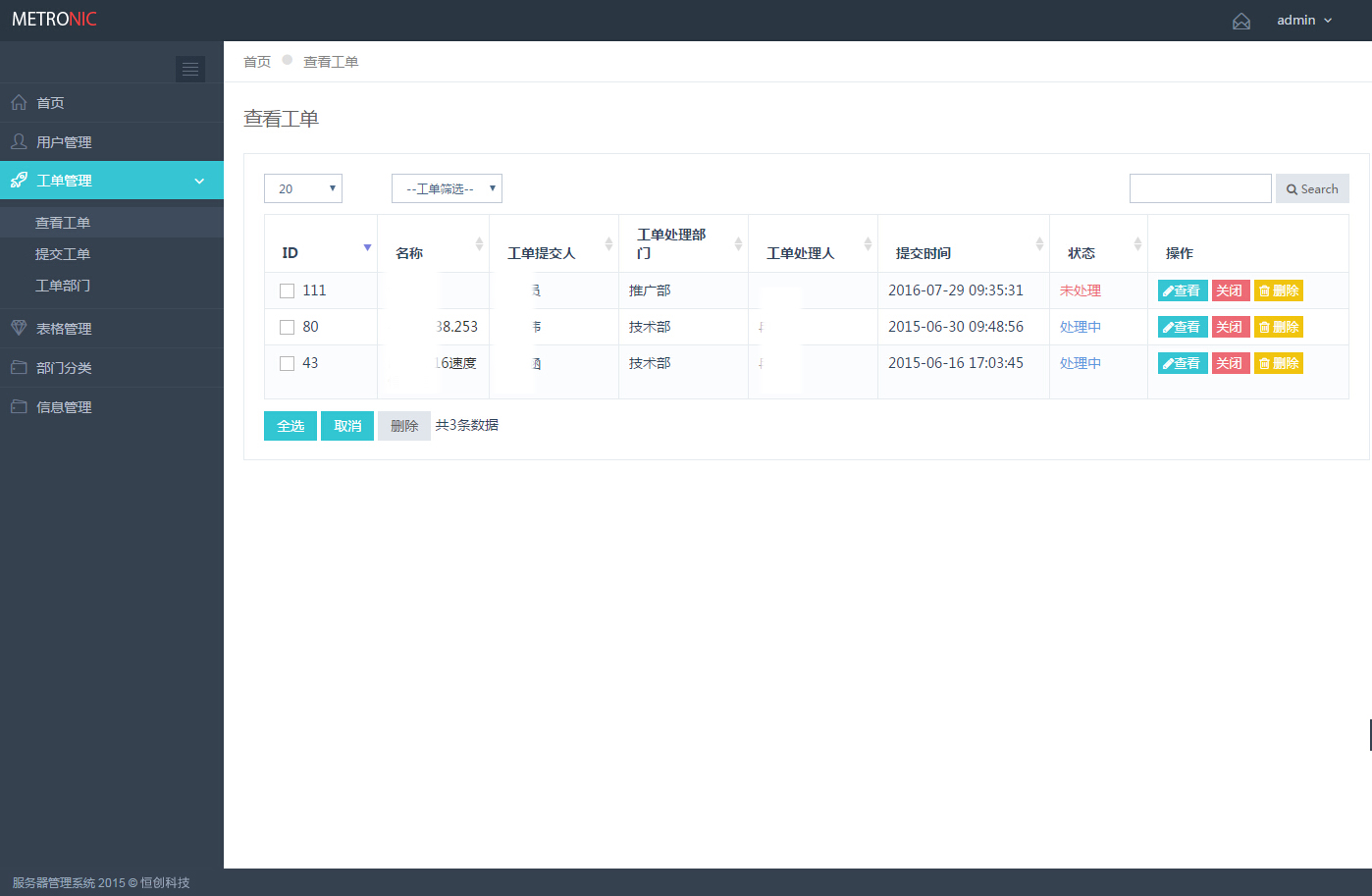Image resolution: width=1372 pixels, height=896 pixels.
Task: Click the user icon beside 用户管理
Action: 19,141
